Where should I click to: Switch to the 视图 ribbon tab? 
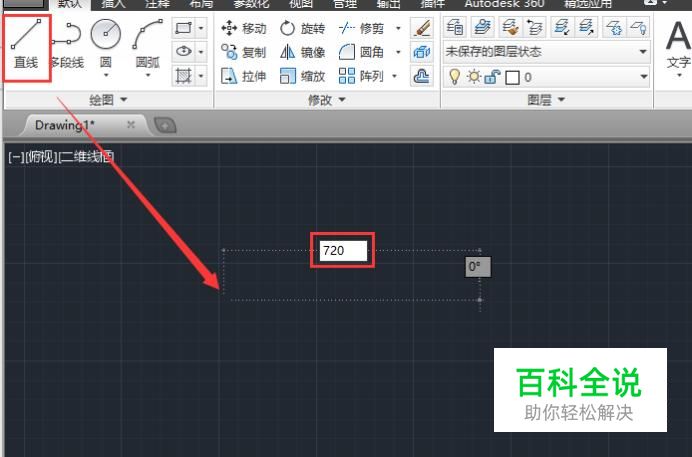(301, 4)
